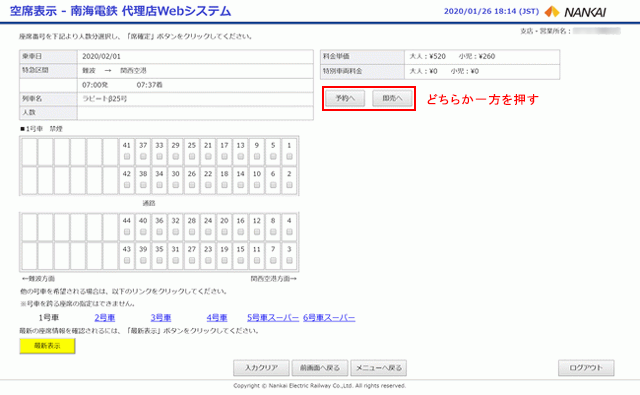Select seat 8 checkbox
Screen dimensions: 640x395
(273, 232)
